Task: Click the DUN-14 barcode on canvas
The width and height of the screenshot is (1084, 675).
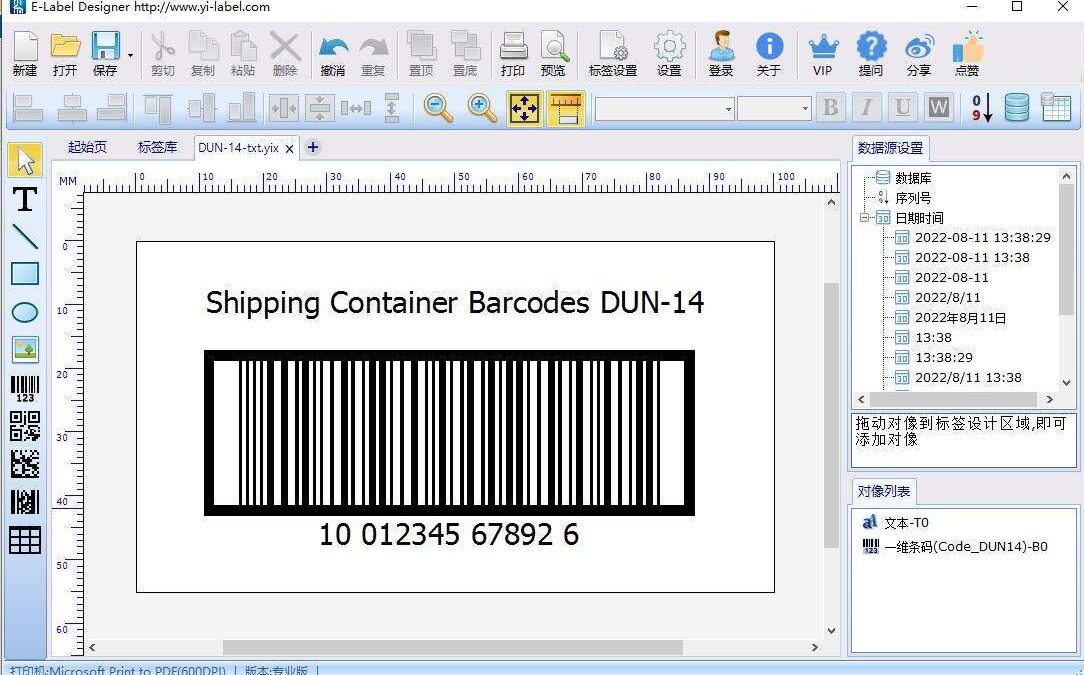Action: coord(449,433)
